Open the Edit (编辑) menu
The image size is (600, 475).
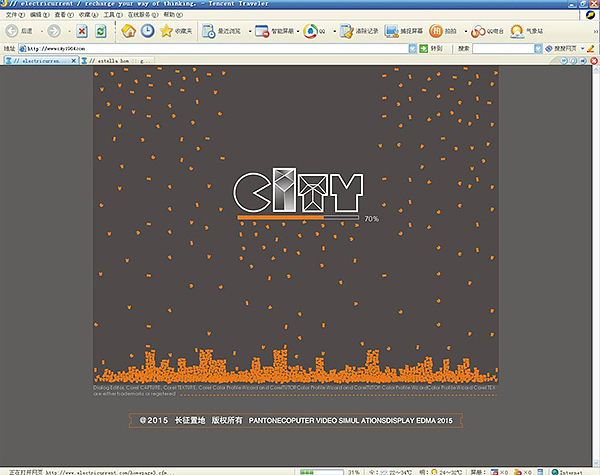click(x=39, y=15)
